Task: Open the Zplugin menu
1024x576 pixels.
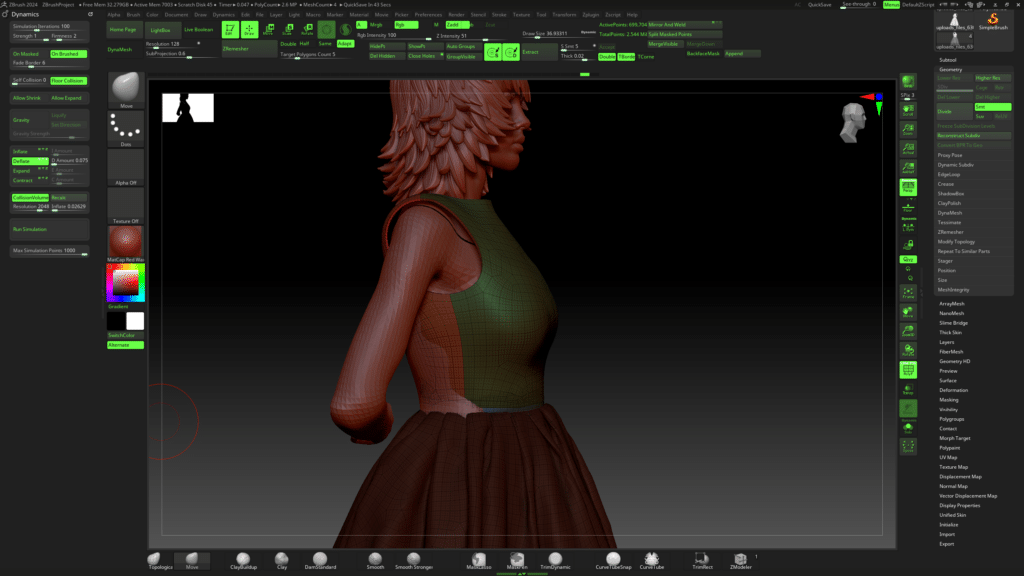Action: click(x=590, y=14)
